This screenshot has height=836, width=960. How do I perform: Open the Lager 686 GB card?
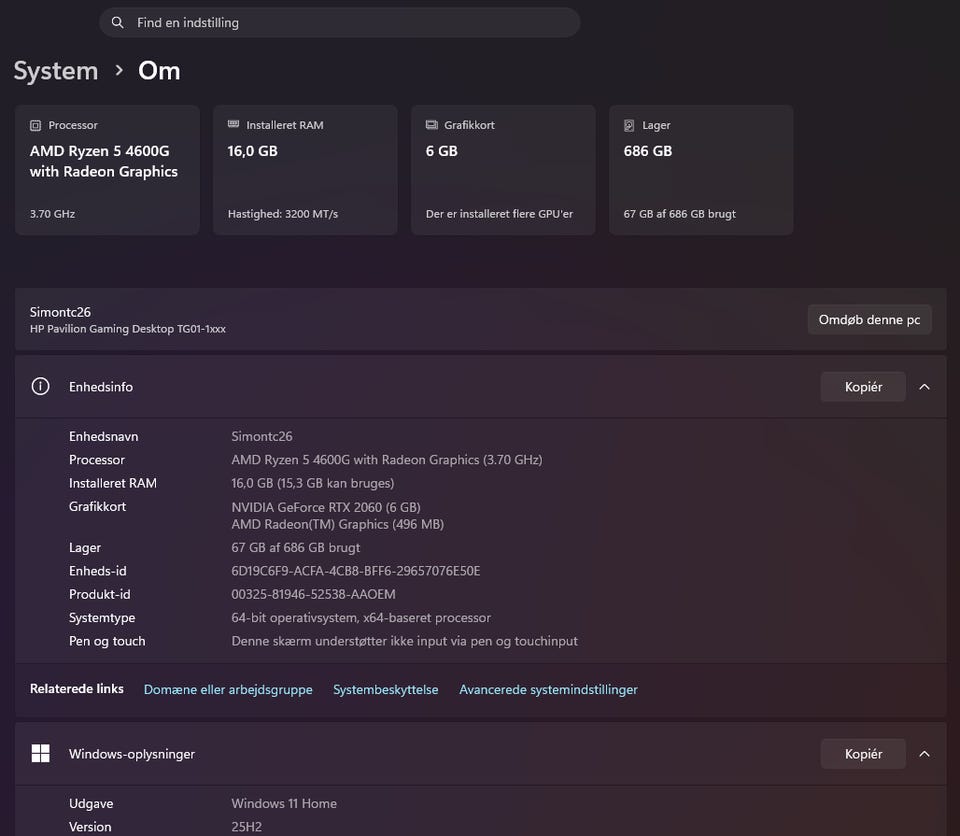[x=701, y=170]
